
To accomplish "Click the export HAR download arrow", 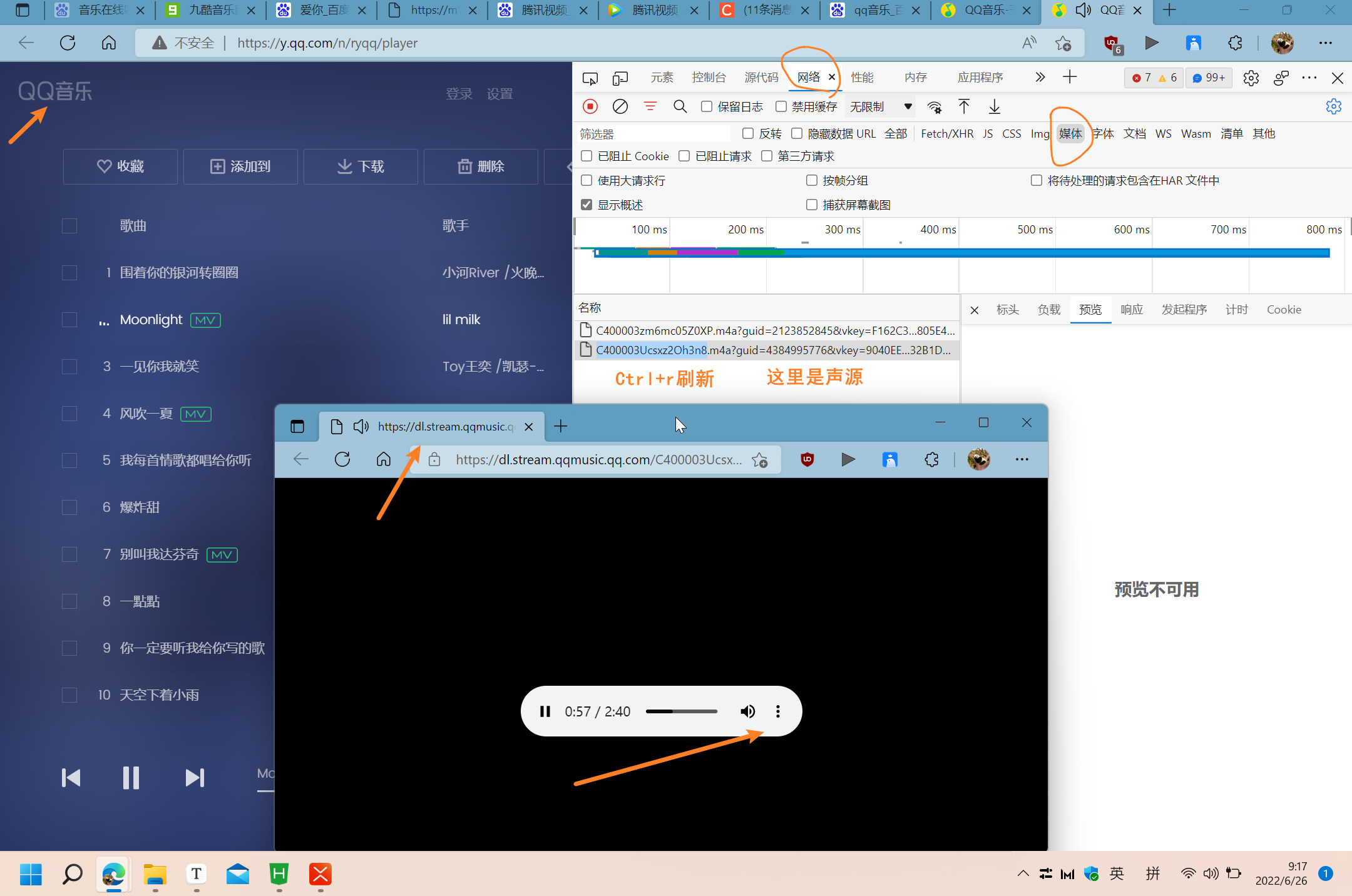I will (x=994, y=106).
